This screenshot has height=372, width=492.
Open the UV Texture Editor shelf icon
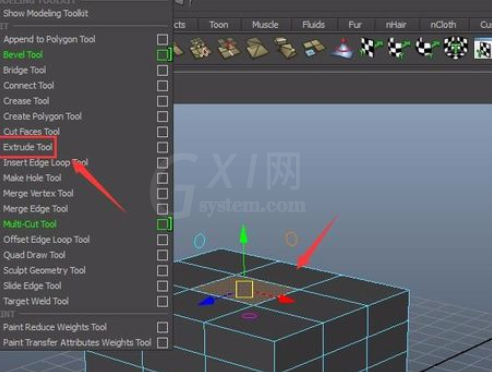coord(482,48)
